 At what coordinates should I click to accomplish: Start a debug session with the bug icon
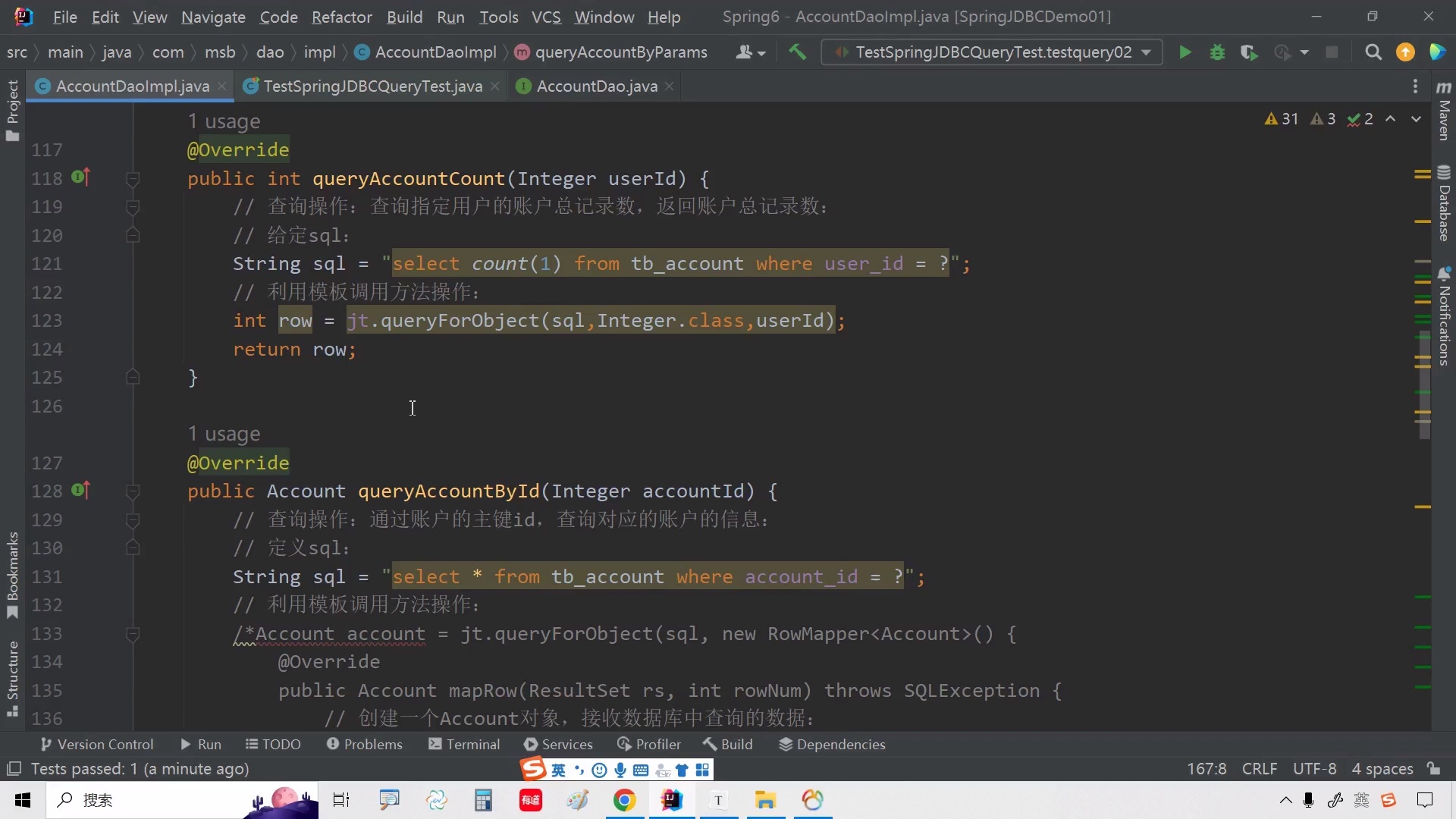pos(1217,52)
